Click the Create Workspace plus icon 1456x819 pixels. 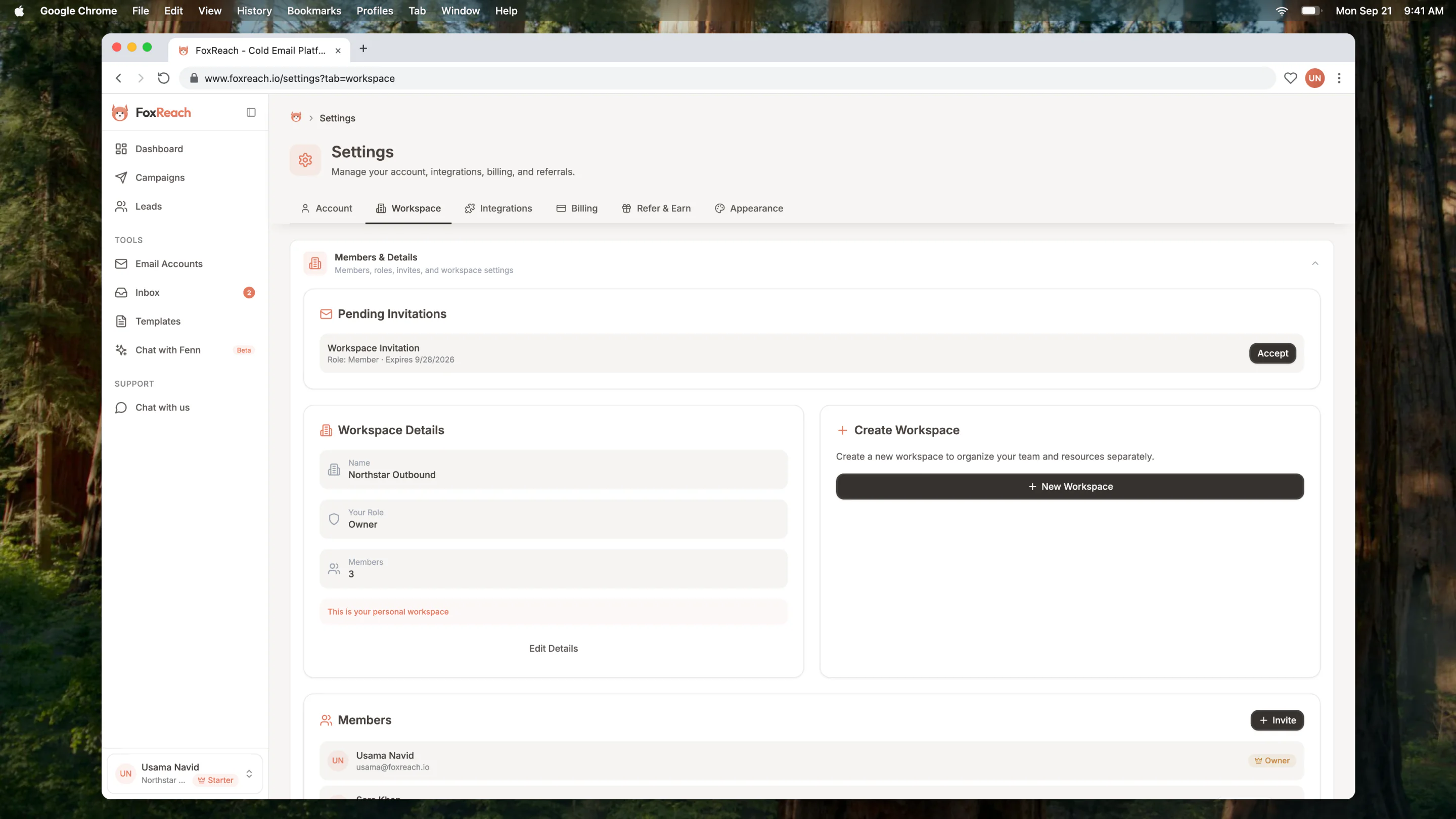(x=842, y=430)
